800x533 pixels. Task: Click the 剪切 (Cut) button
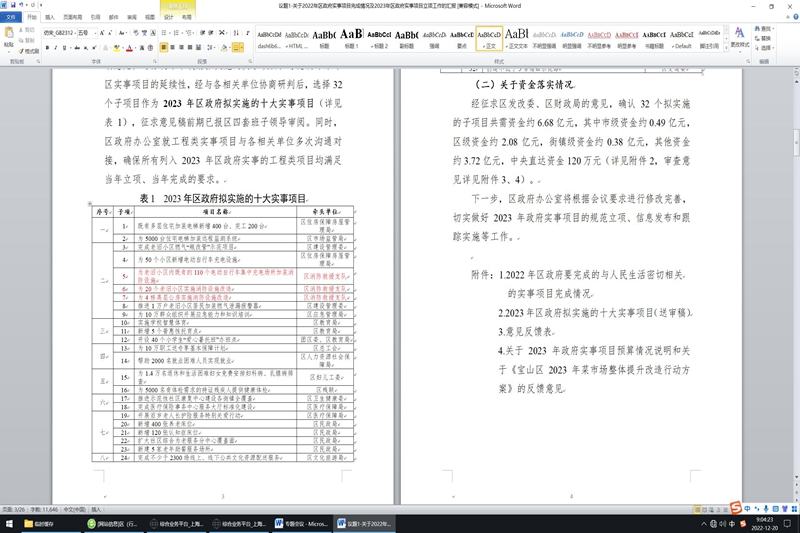click(27, 30)
